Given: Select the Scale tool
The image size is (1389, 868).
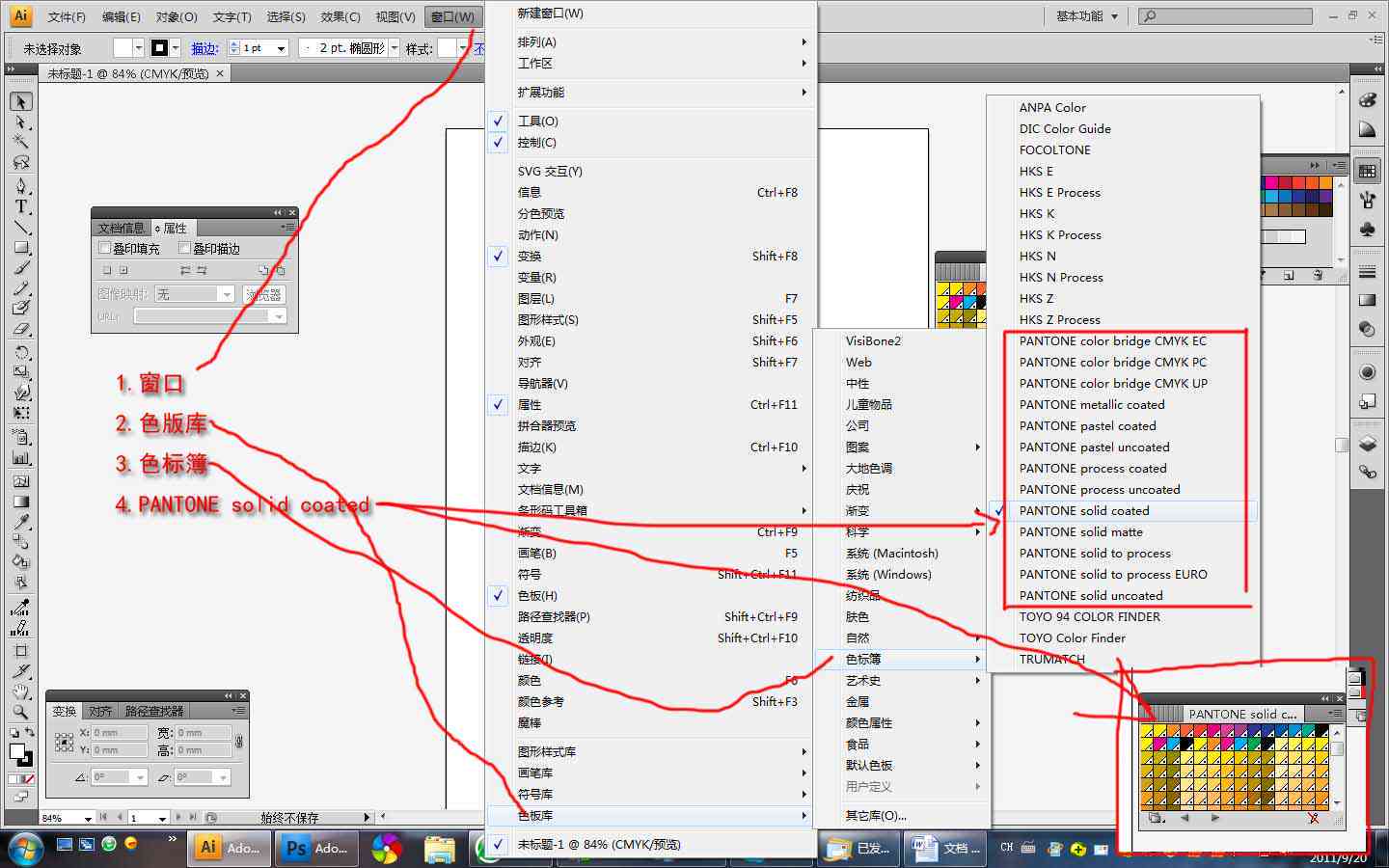Looking at the screenshot, I should pos(20,372).
